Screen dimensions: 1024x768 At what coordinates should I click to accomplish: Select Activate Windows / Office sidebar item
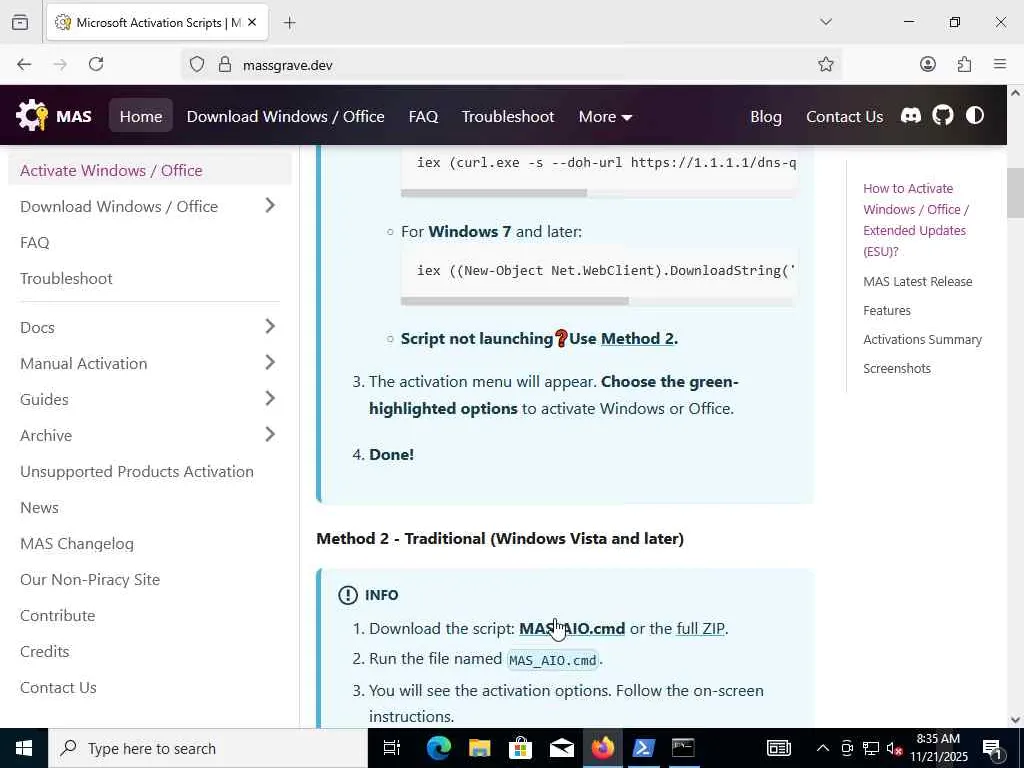coord(150,170)
